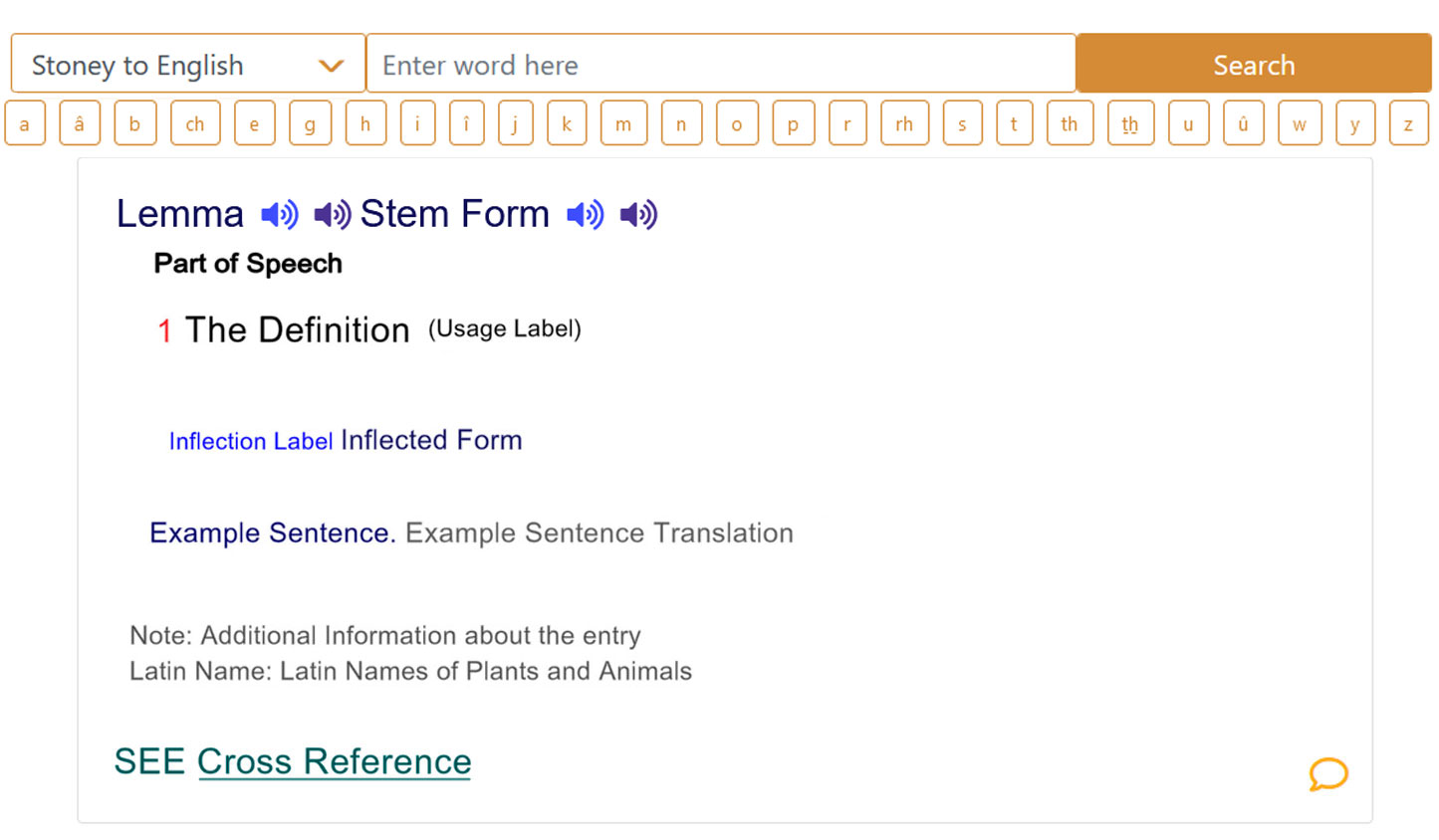
Task: Browse entries starting with letter 'g'
Action: click(x=310, y=124)
